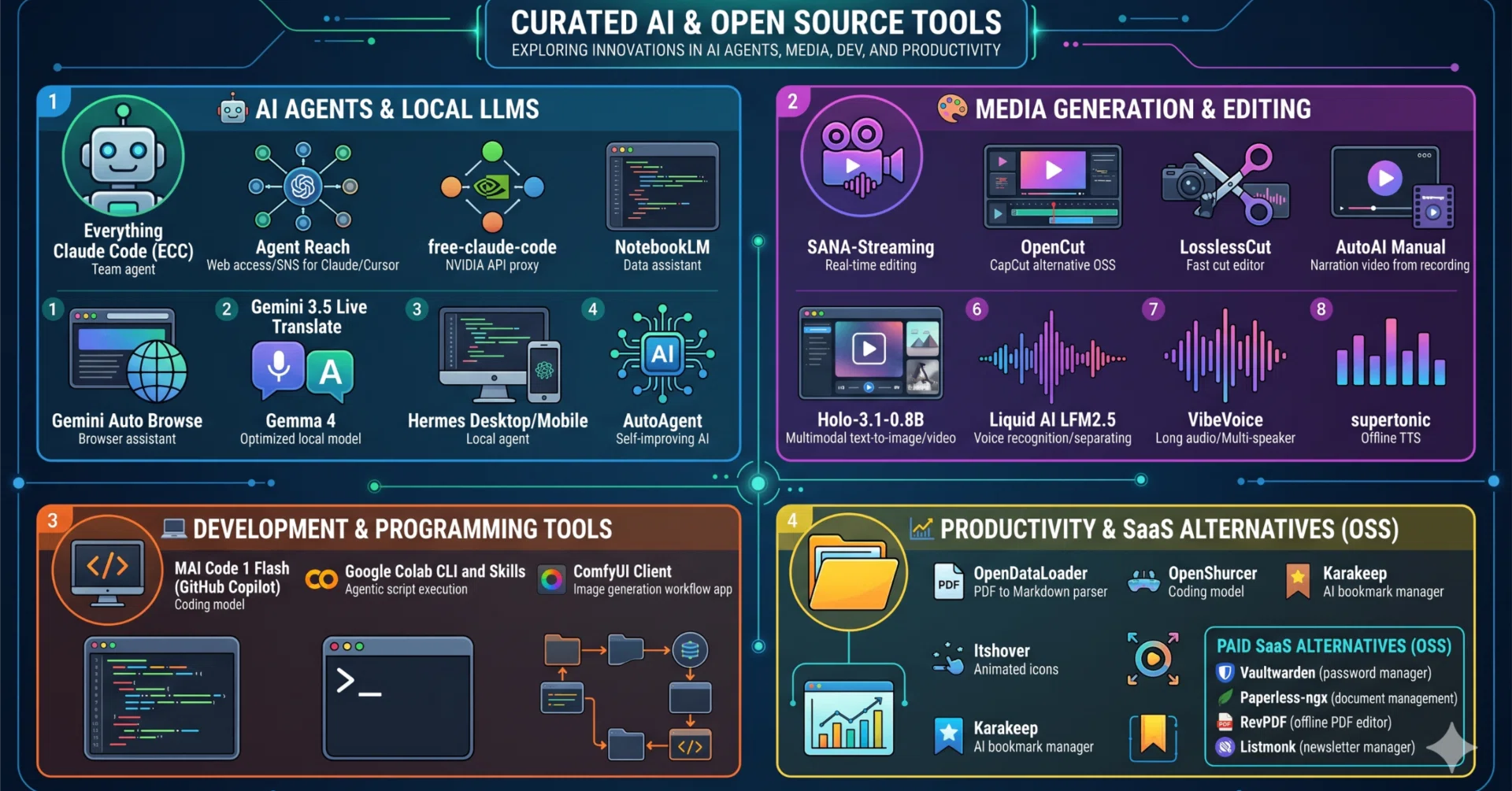This screenshot has height=791, width=1512.
Task: Select the Liquid AI LFM2.5 waveform icon
Action: click(x=1052, y=357)
